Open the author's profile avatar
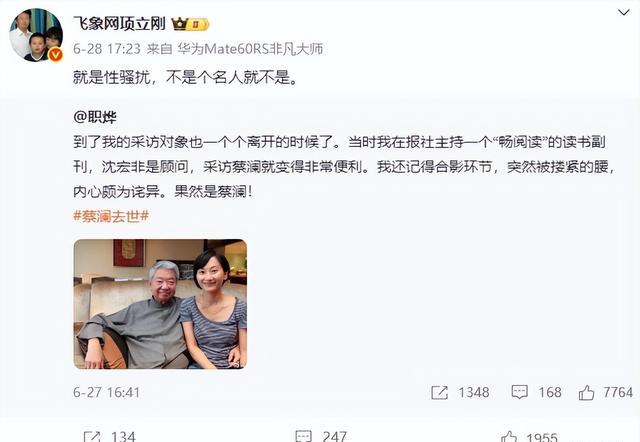This screenshot has height=442, width=640. coord(36,35)
